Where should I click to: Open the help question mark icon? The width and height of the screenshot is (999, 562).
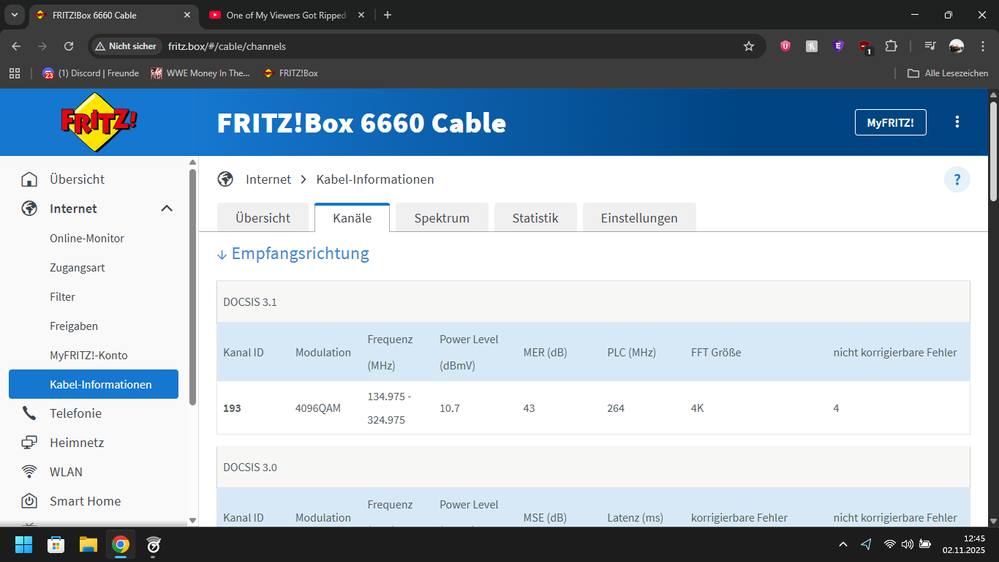[x=957, y=180]
